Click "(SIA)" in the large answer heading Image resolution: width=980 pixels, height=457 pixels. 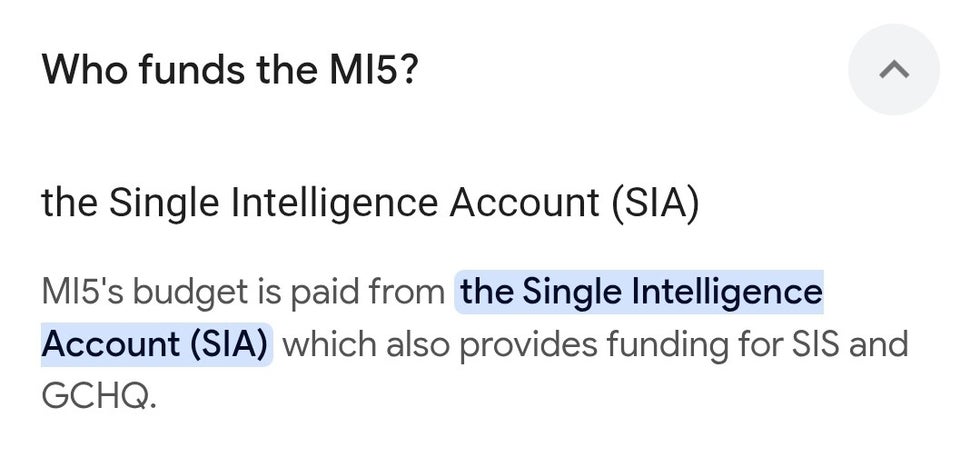tap(654, 203)
